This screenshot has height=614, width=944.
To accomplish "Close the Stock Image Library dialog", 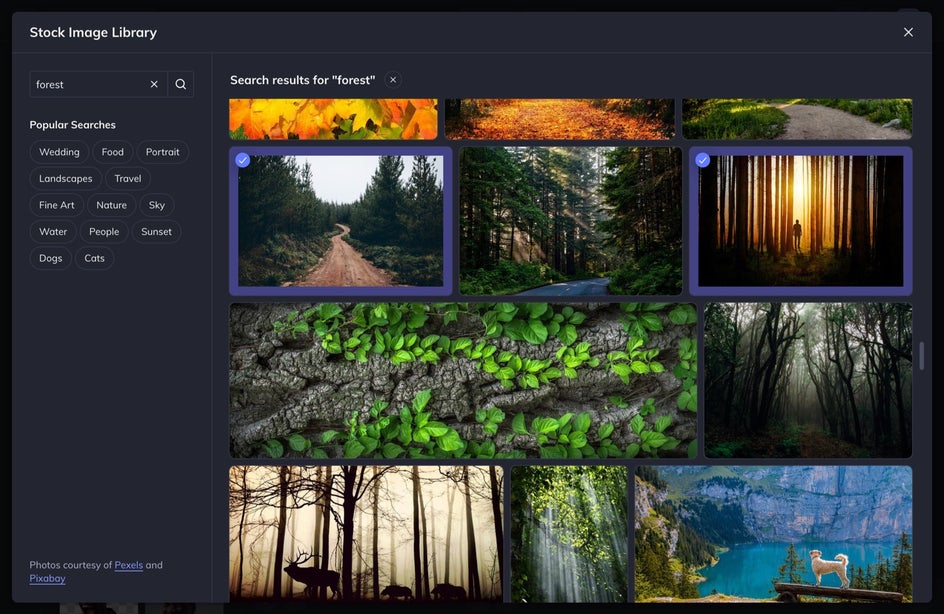I will [908, 32].
